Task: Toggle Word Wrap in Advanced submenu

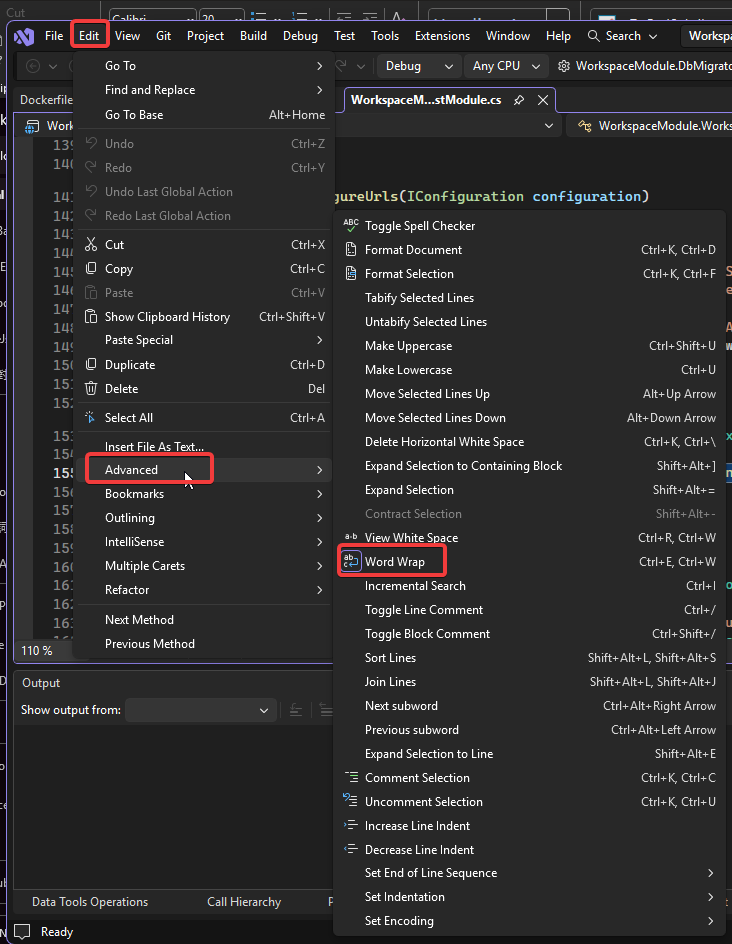Action: 394,562
